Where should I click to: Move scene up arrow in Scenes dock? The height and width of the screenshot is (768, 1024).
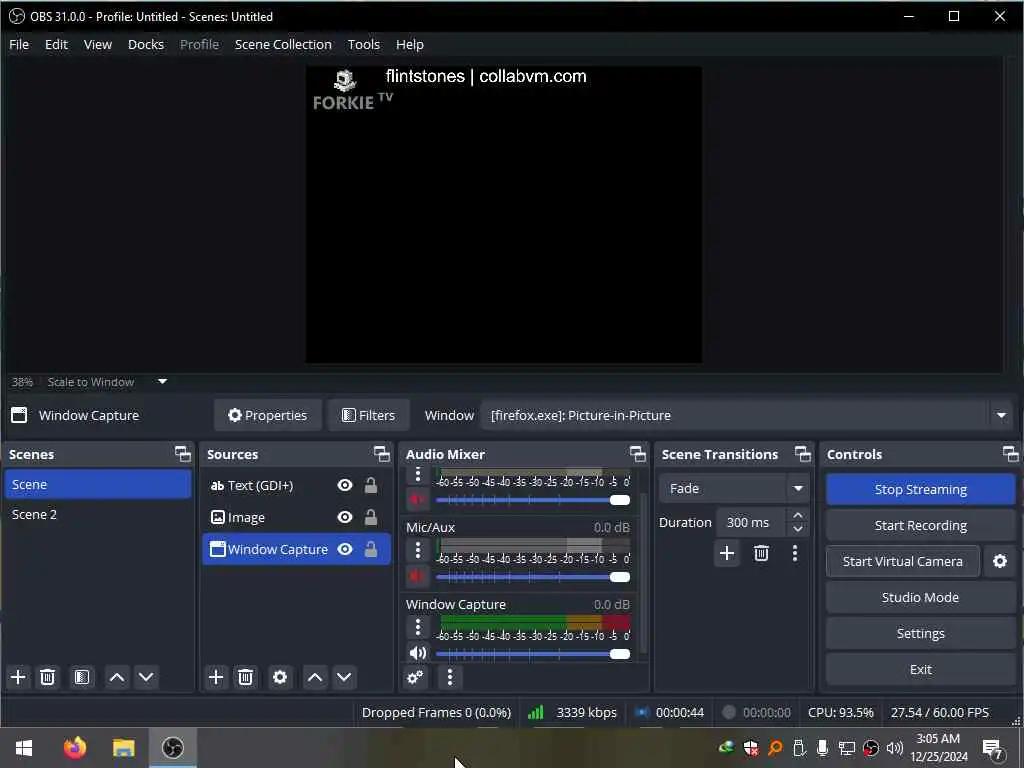tap(117, 677)
